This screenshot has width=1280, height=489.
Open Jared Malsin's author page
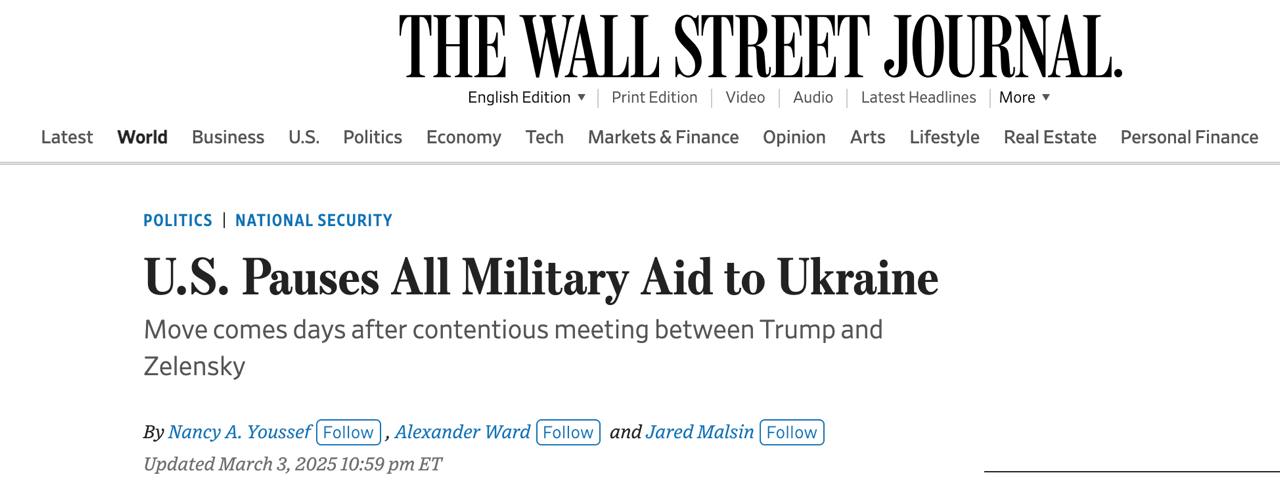click(700, 432)
